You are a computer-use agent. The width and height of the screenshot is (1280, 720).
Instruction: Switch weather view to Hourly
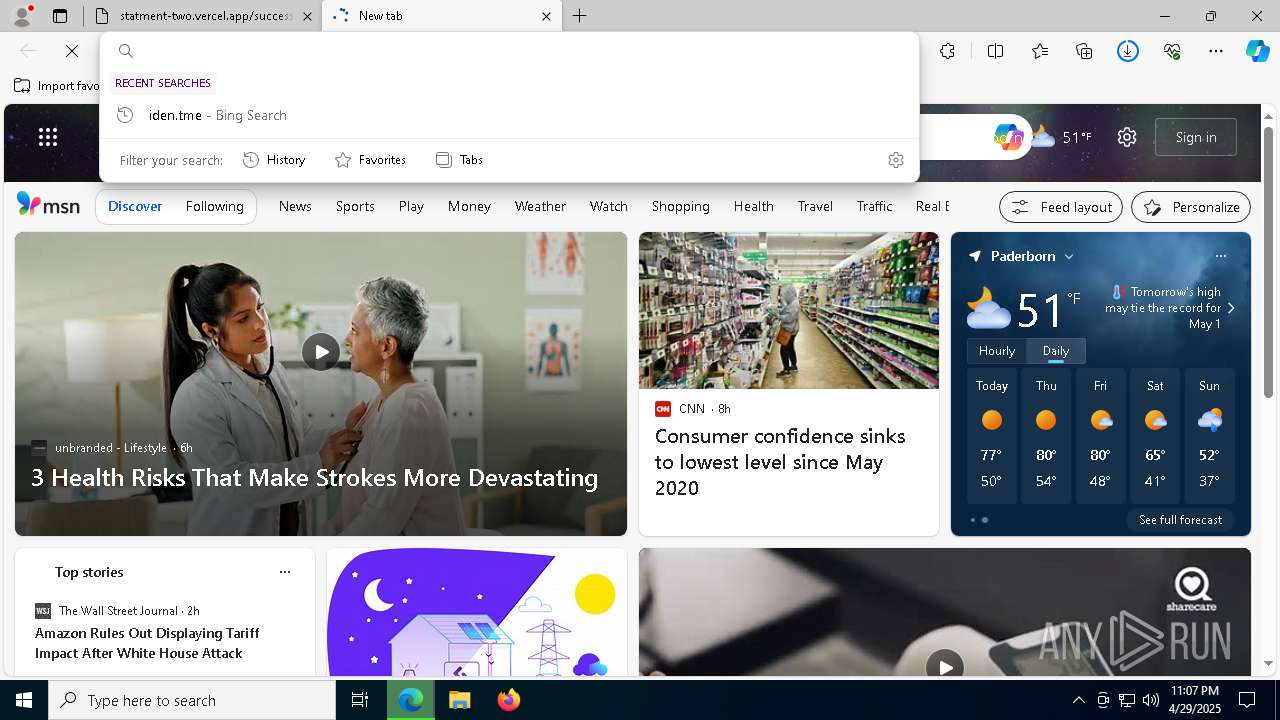point(997,351)
